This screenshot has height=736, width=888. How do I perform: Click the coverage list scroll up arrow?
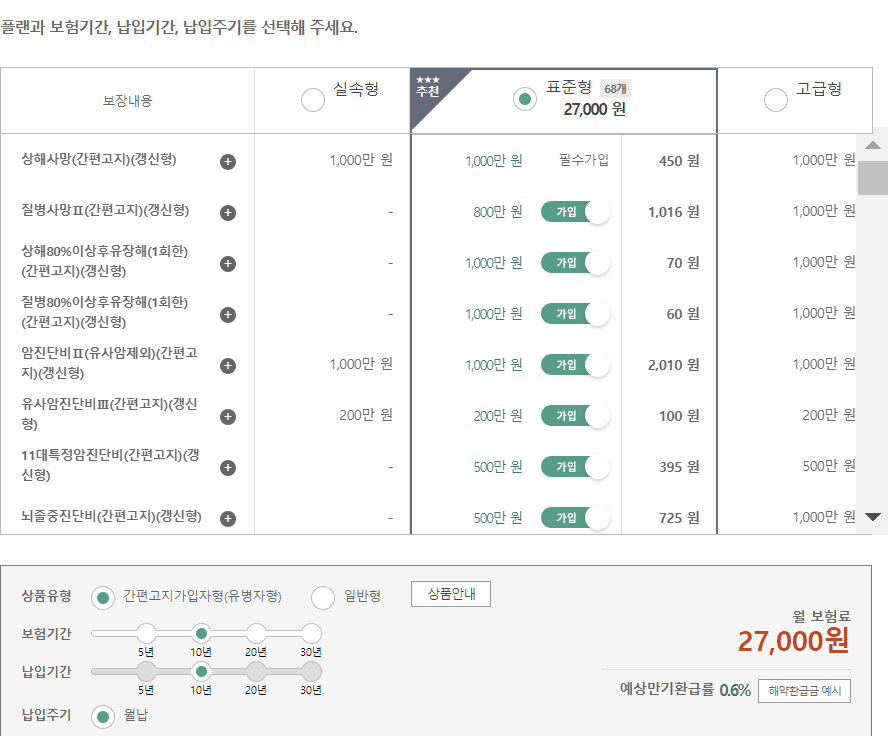click(873, 145)
